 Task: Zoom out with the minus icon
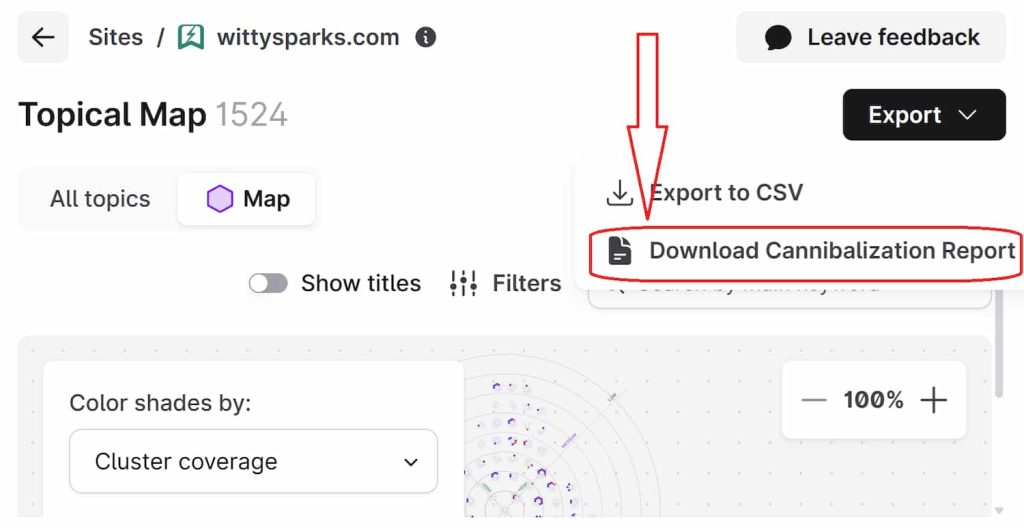[x=814, y=400]
